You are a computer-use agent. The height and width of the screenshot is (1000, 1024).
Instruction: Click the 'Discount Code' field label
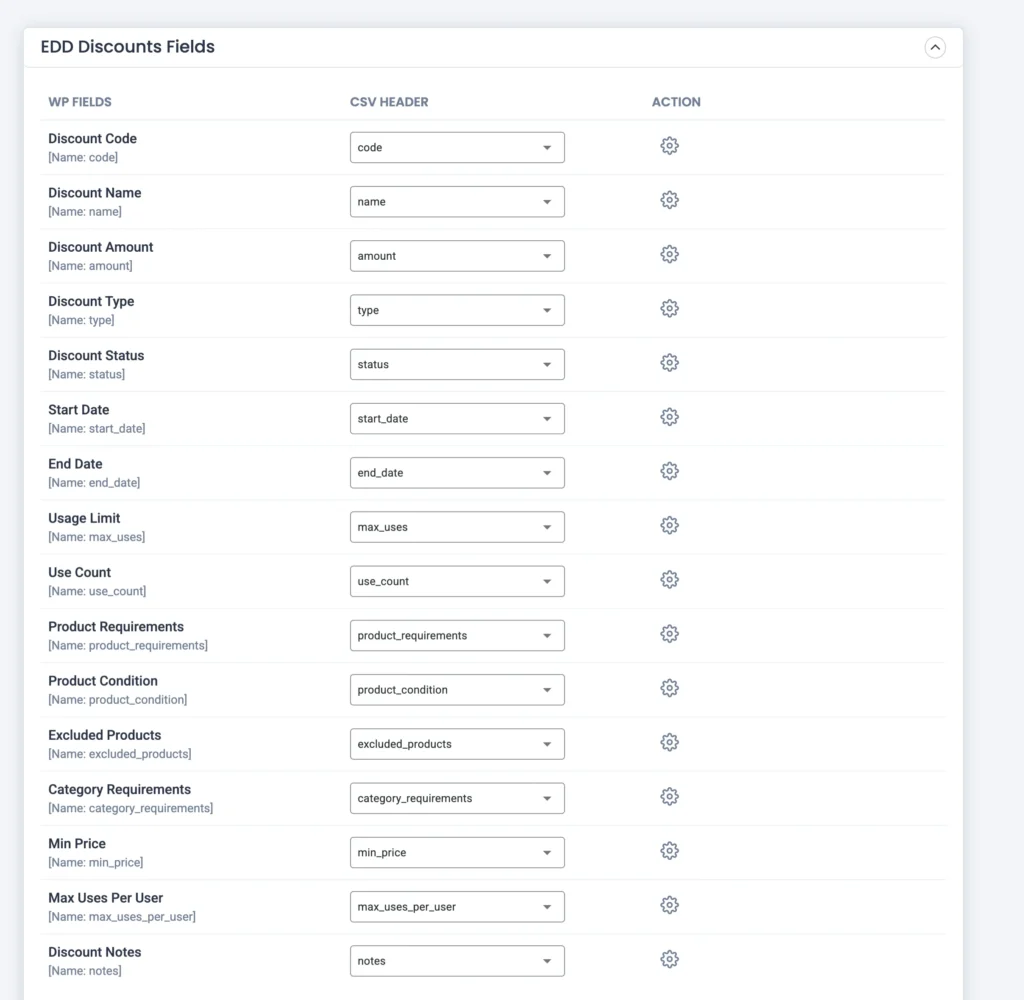click(x=92, y=138)
